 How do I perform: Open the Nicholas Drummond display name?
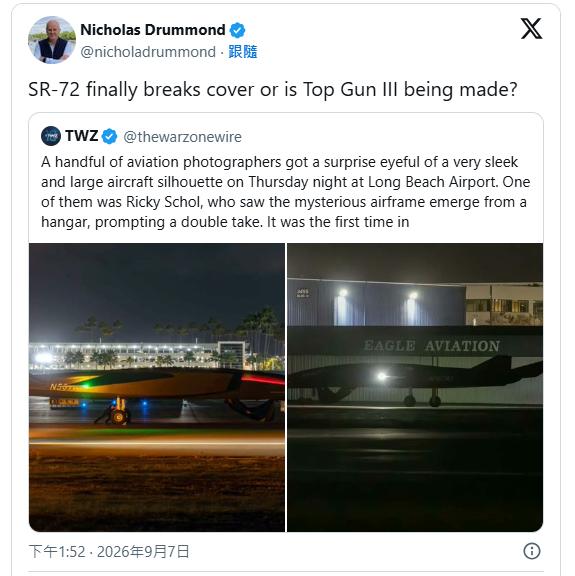click(153, 30)
